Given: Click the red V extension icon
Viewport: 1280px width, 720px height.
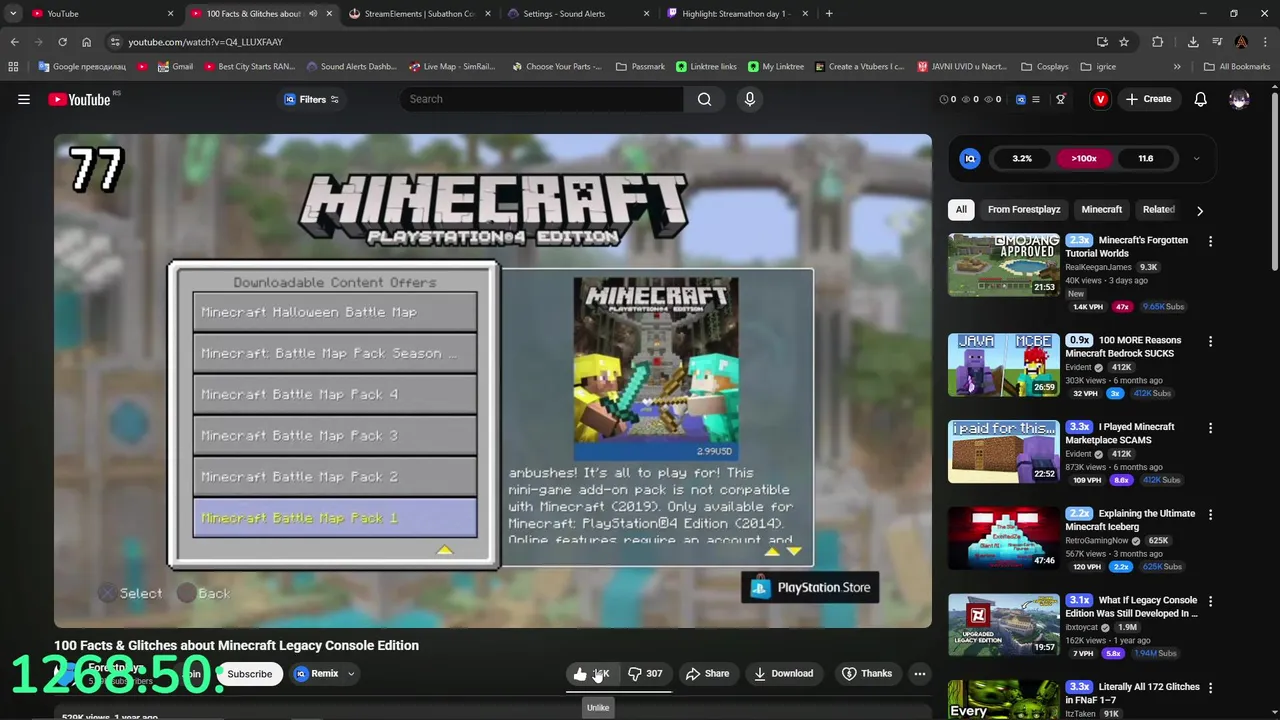Looking at the screenshot, I should point(1100,99).
